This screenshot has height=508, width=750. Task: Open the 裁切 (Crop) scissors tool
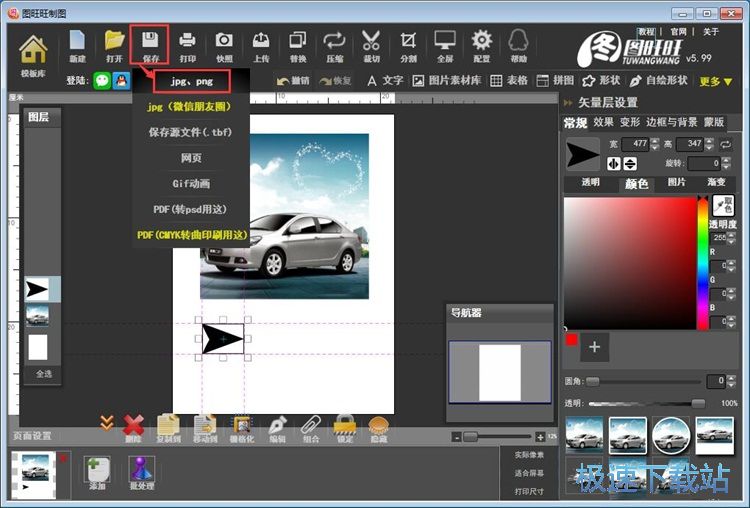[x=371, y=45]
